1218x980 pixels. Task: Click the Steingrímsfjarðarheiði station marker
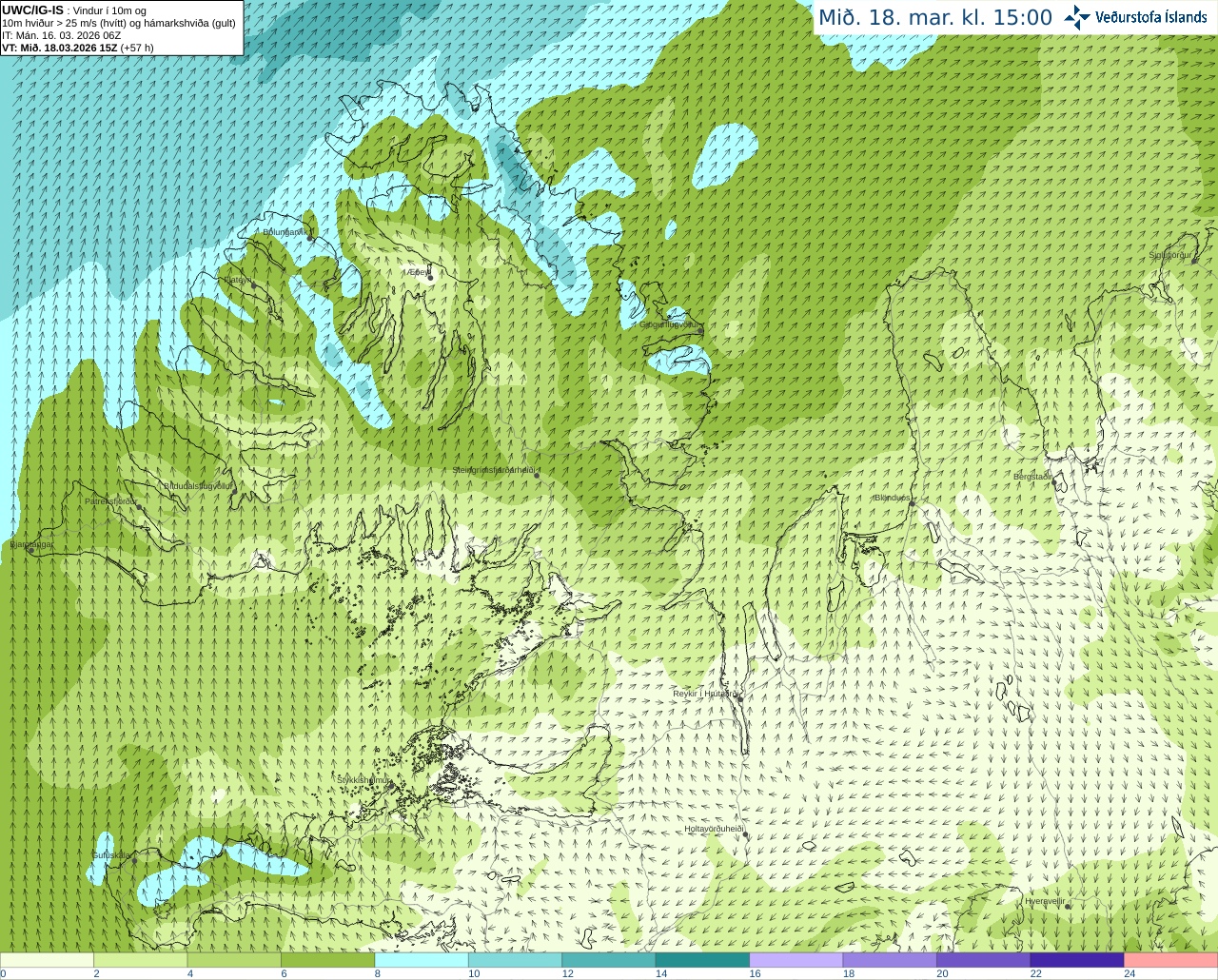click(x=537, y=476)
